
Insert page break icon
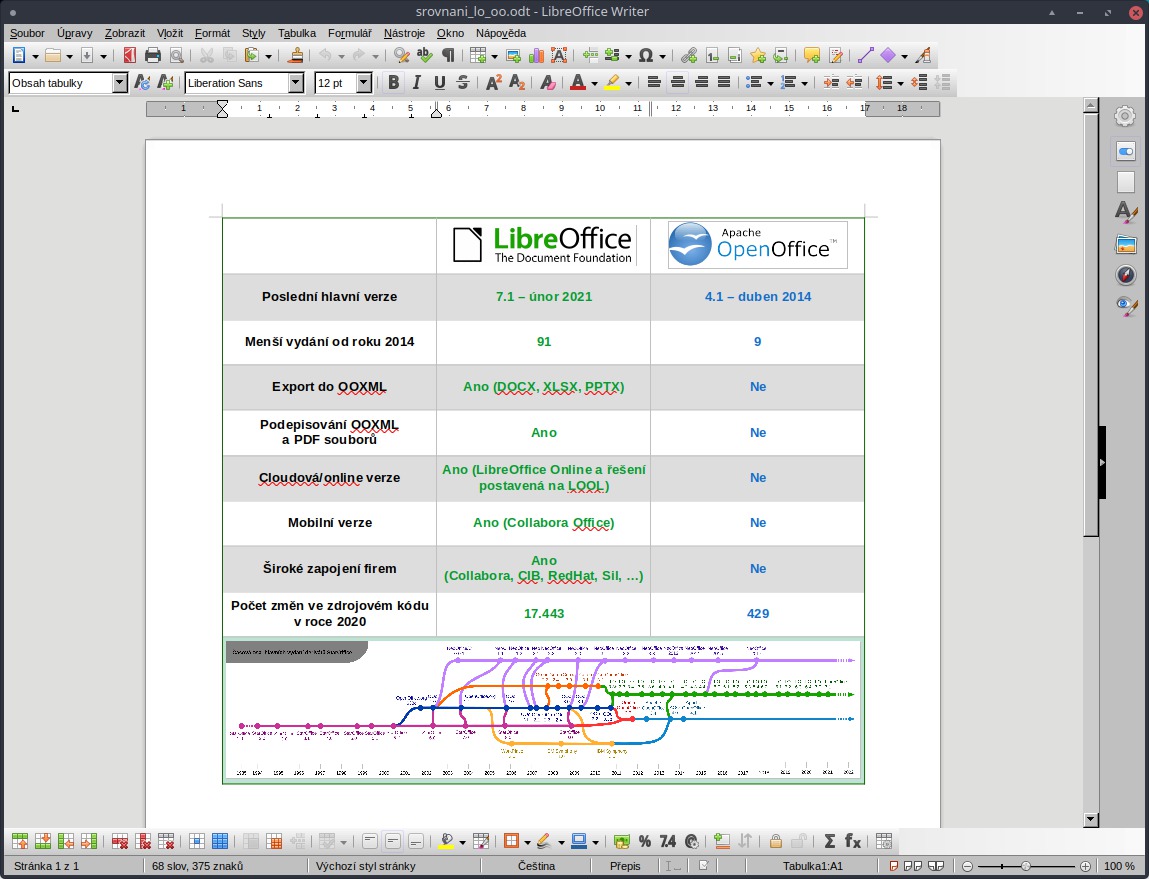coord(590,55)
